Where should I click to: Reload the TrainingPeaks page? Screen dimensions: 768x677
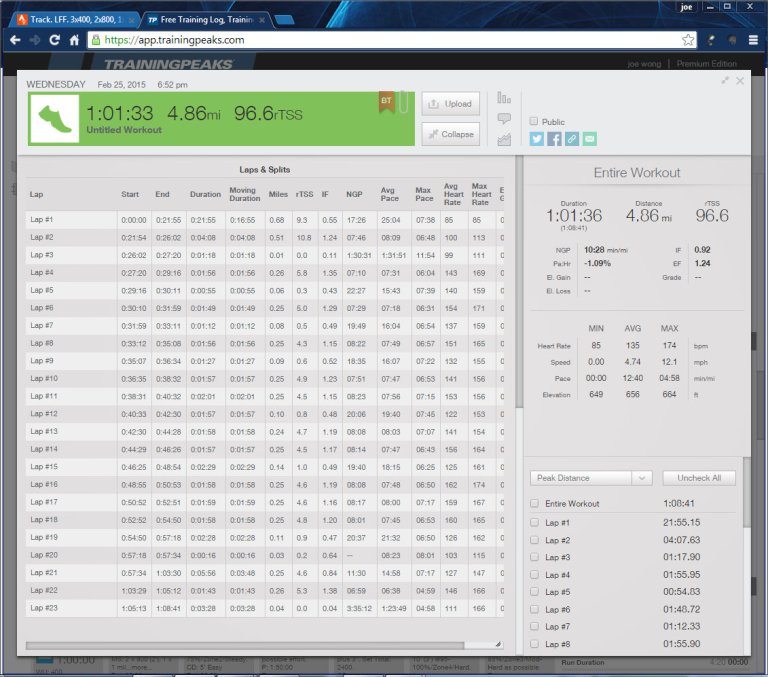pos(54,40)
